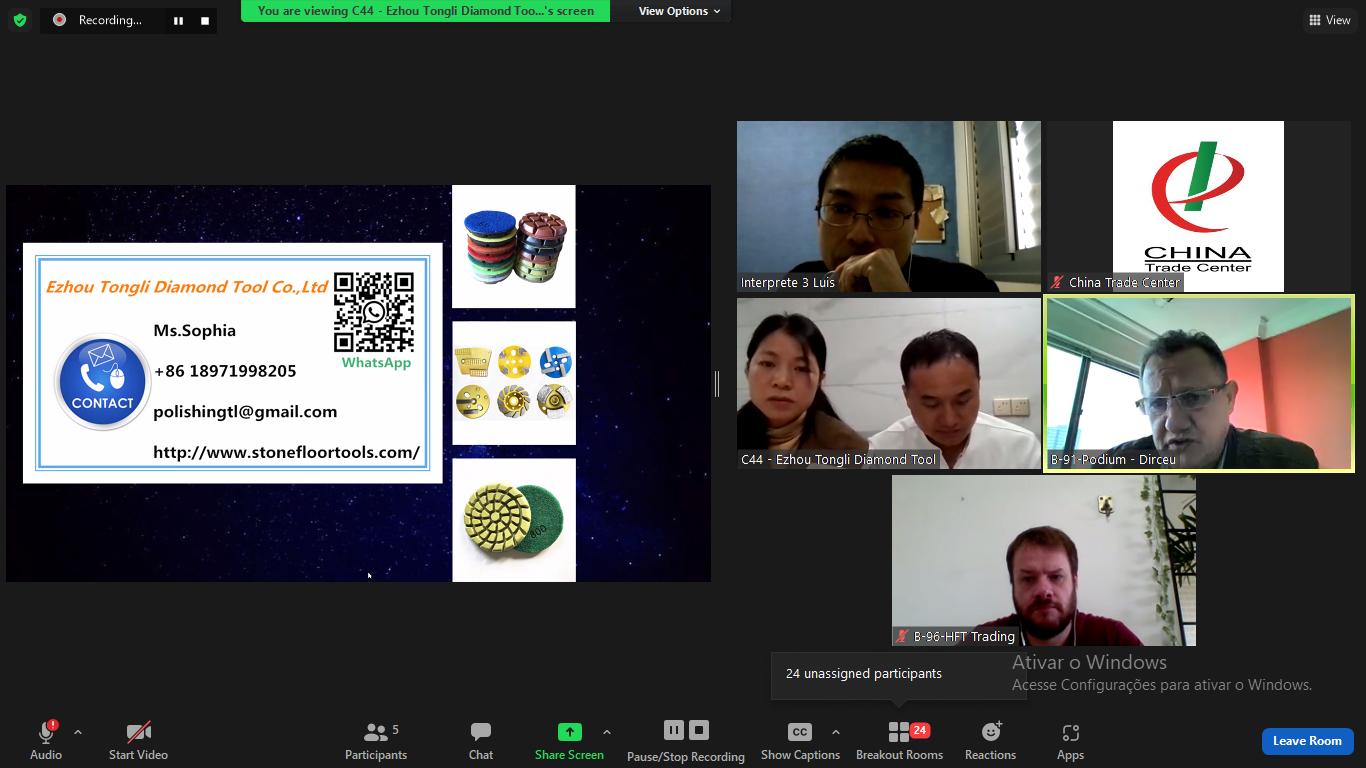Click the six yellow grinding tools image
Screen dimensions: 1366x768
click(x=514, y=383)
